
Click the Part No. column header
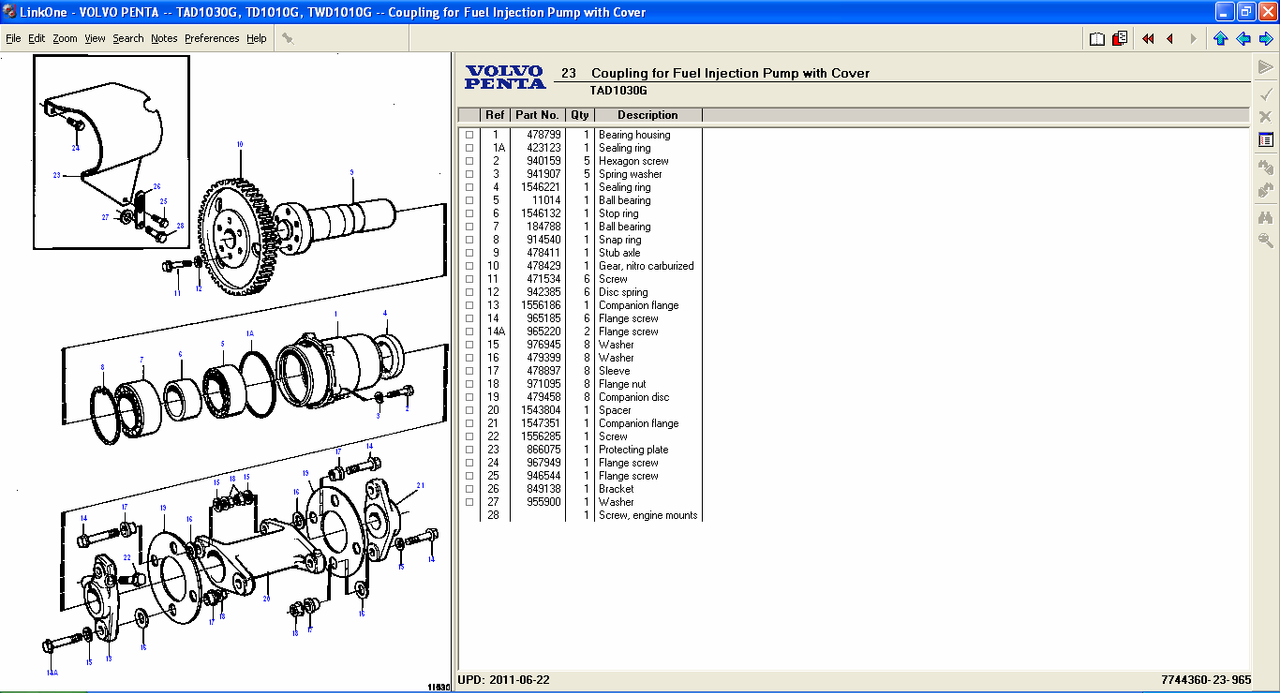[x=537, y=115]
